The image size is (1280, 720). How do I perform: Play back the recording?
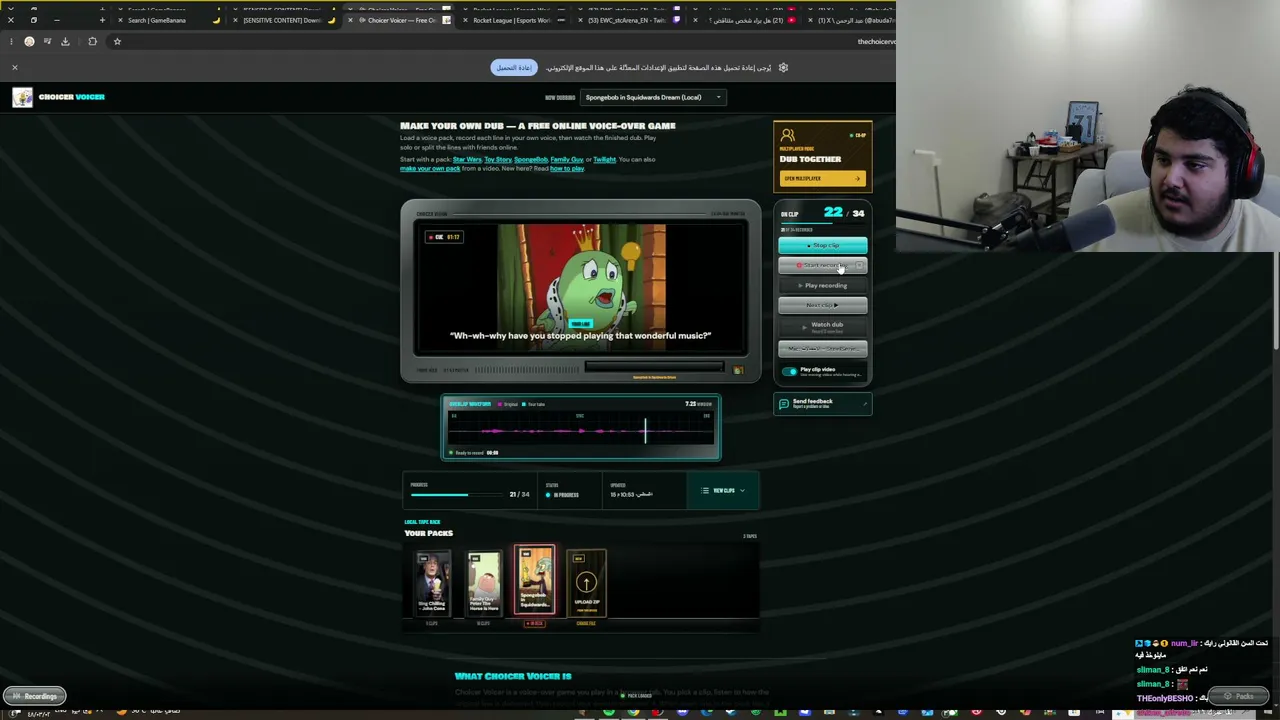(823, 285)
